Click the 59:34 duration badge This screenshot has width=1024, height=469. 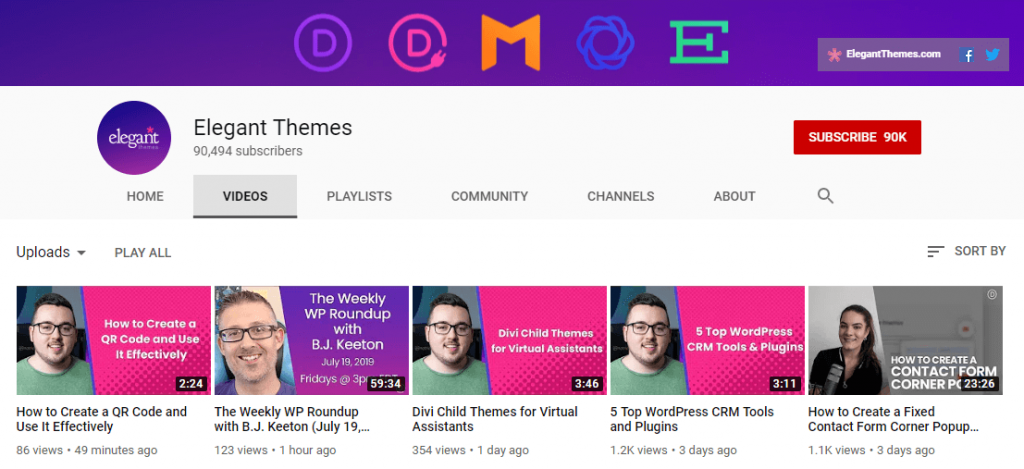385,383
